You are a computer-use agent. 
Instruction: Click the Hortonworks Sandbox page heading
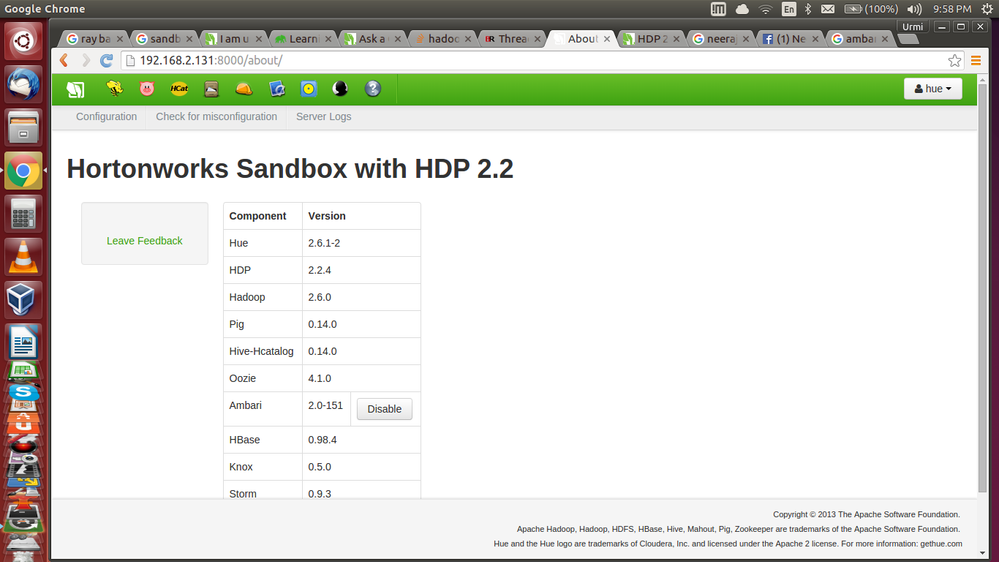pyautogui.click(x=290, y=169)
